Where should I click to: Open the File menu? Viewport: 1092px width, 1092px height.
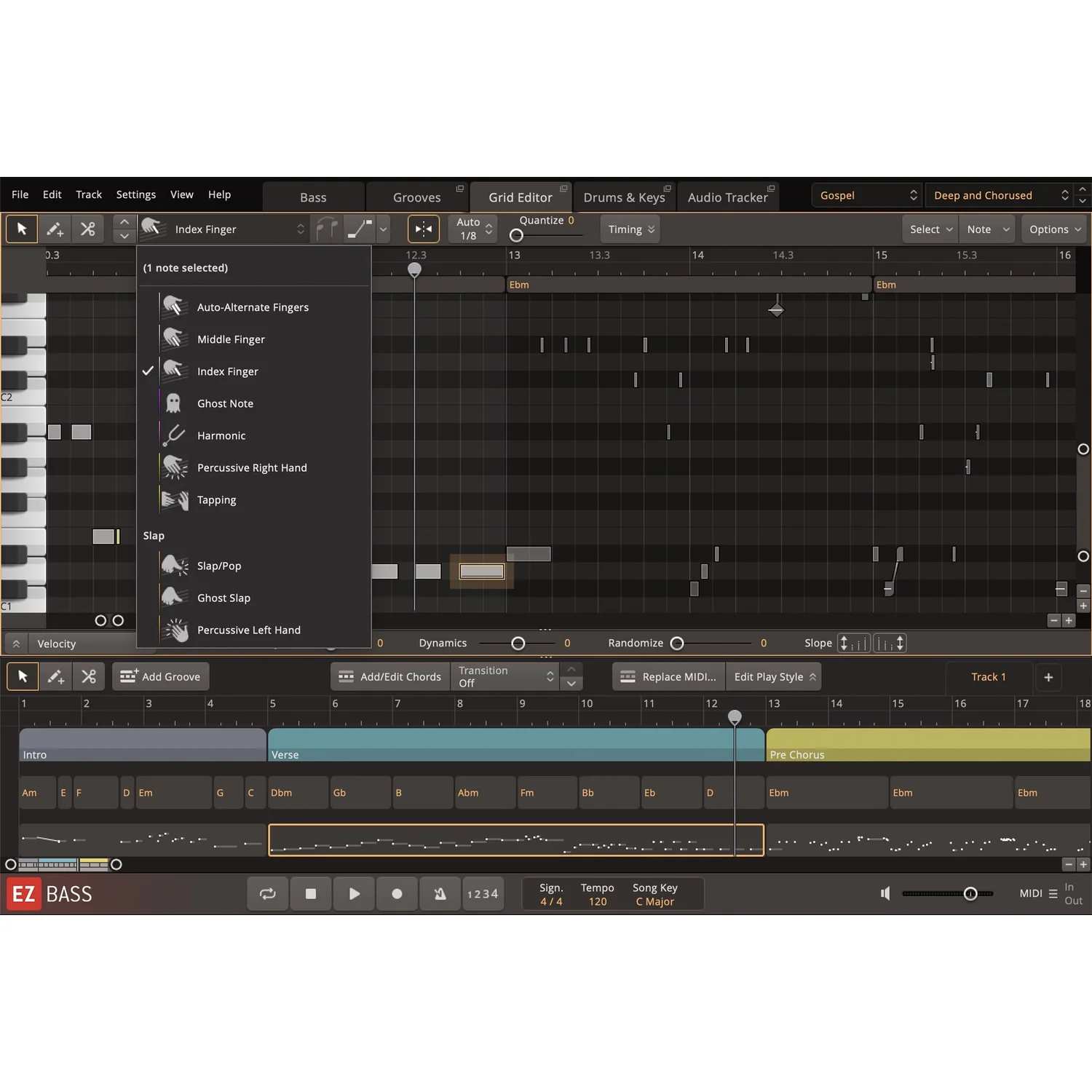(x=20, y=194)
